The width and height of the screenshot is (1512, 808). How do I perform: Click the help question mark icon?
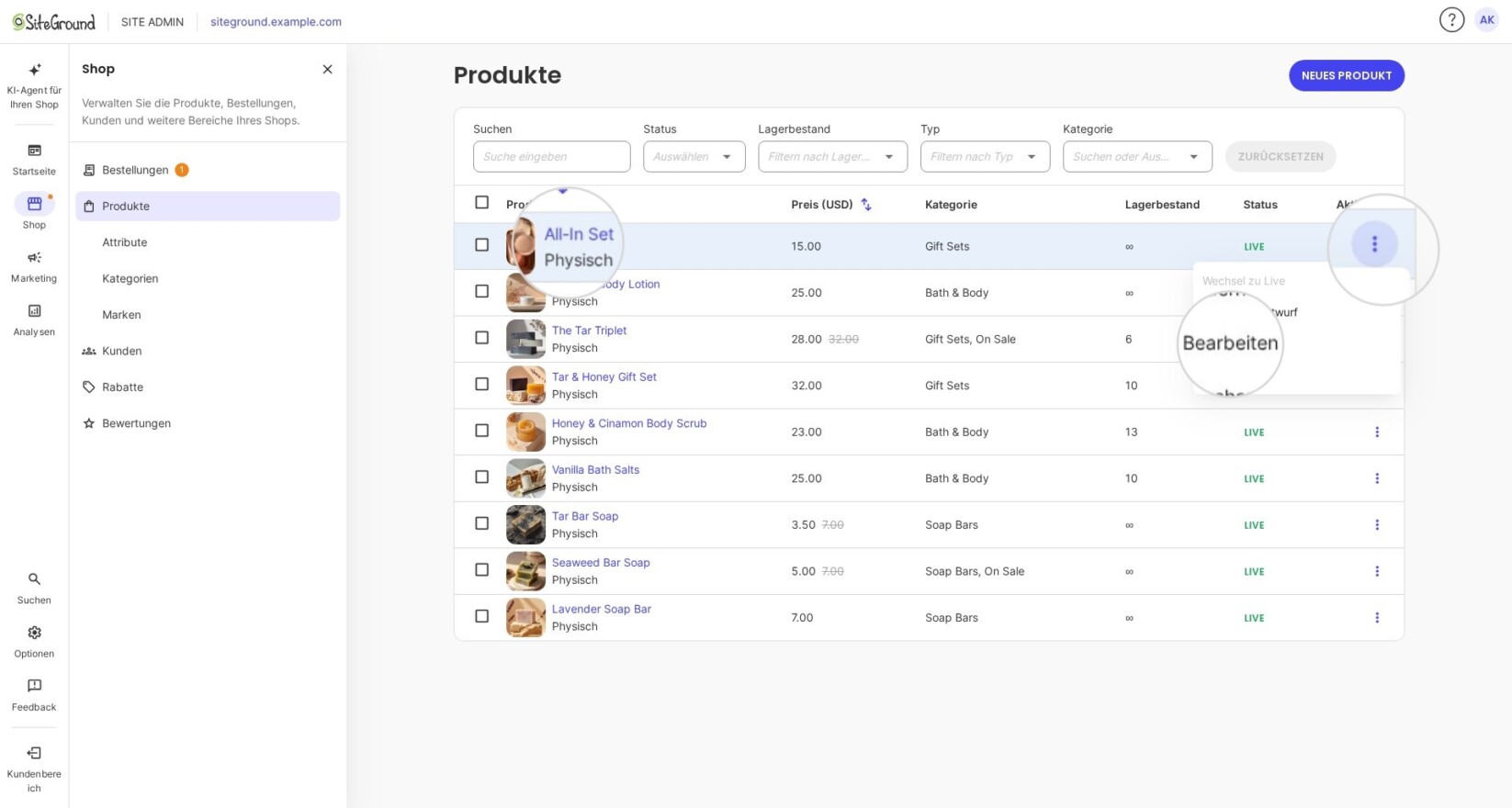pos(1451,20)
